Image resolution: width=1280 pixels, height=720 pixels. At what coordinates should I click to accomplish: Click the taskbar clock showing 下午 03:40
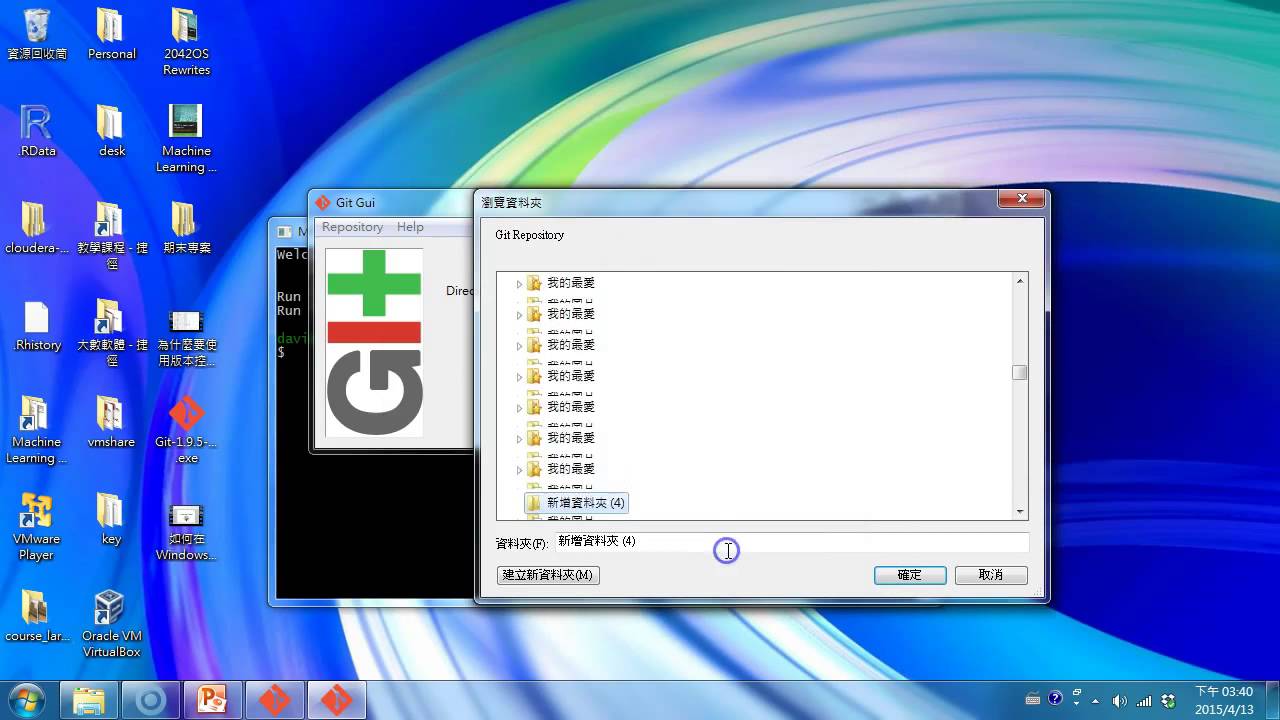pos(1224,700)
